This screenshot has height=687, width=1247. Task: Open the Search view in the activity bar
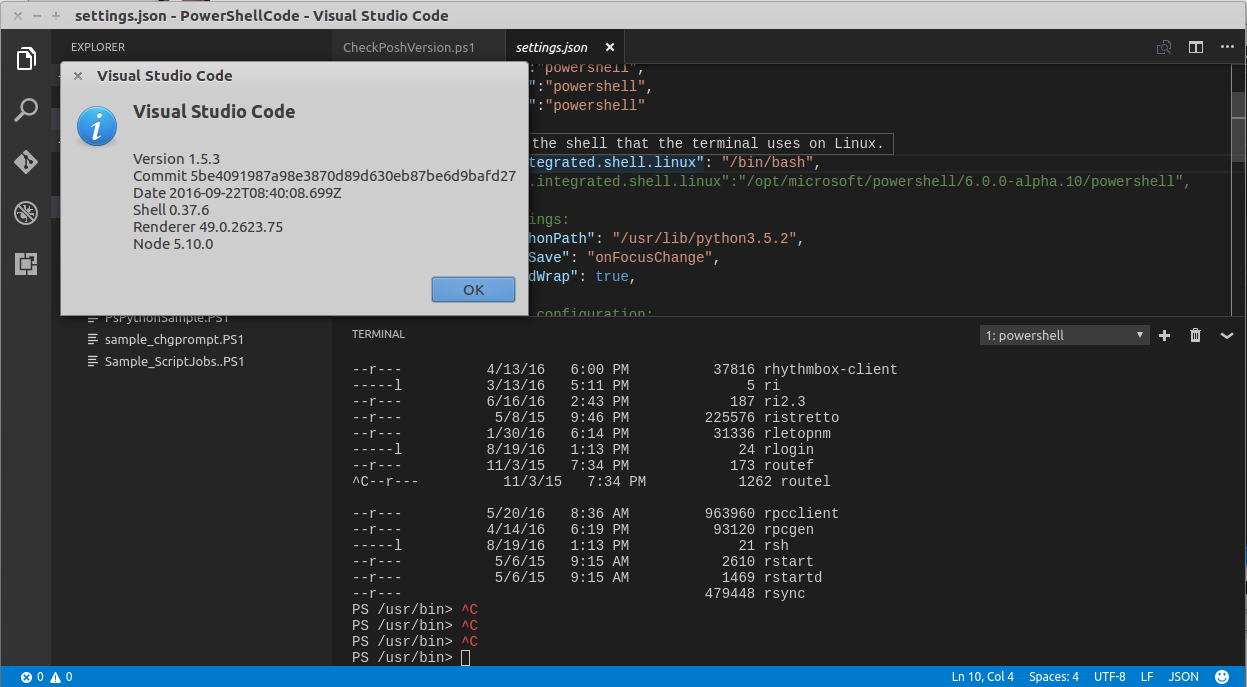click(26, 110)
